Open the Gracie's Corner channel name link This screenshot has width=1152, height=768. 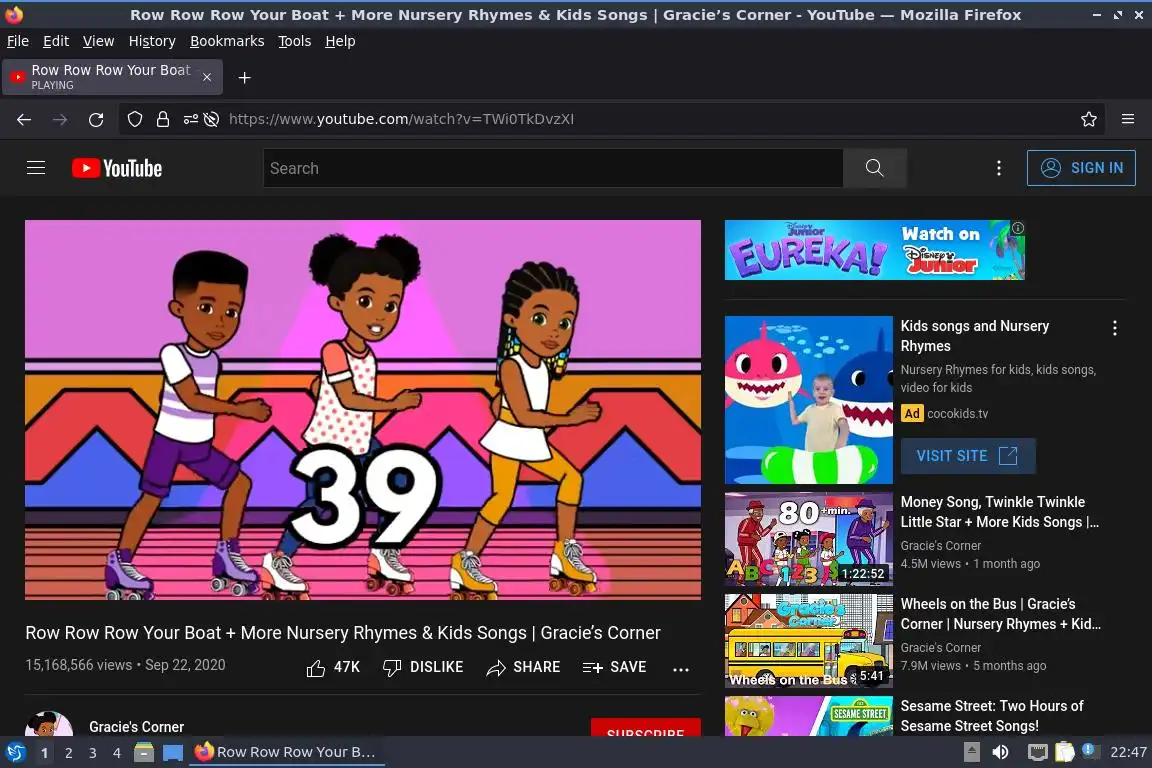[137, 727]
